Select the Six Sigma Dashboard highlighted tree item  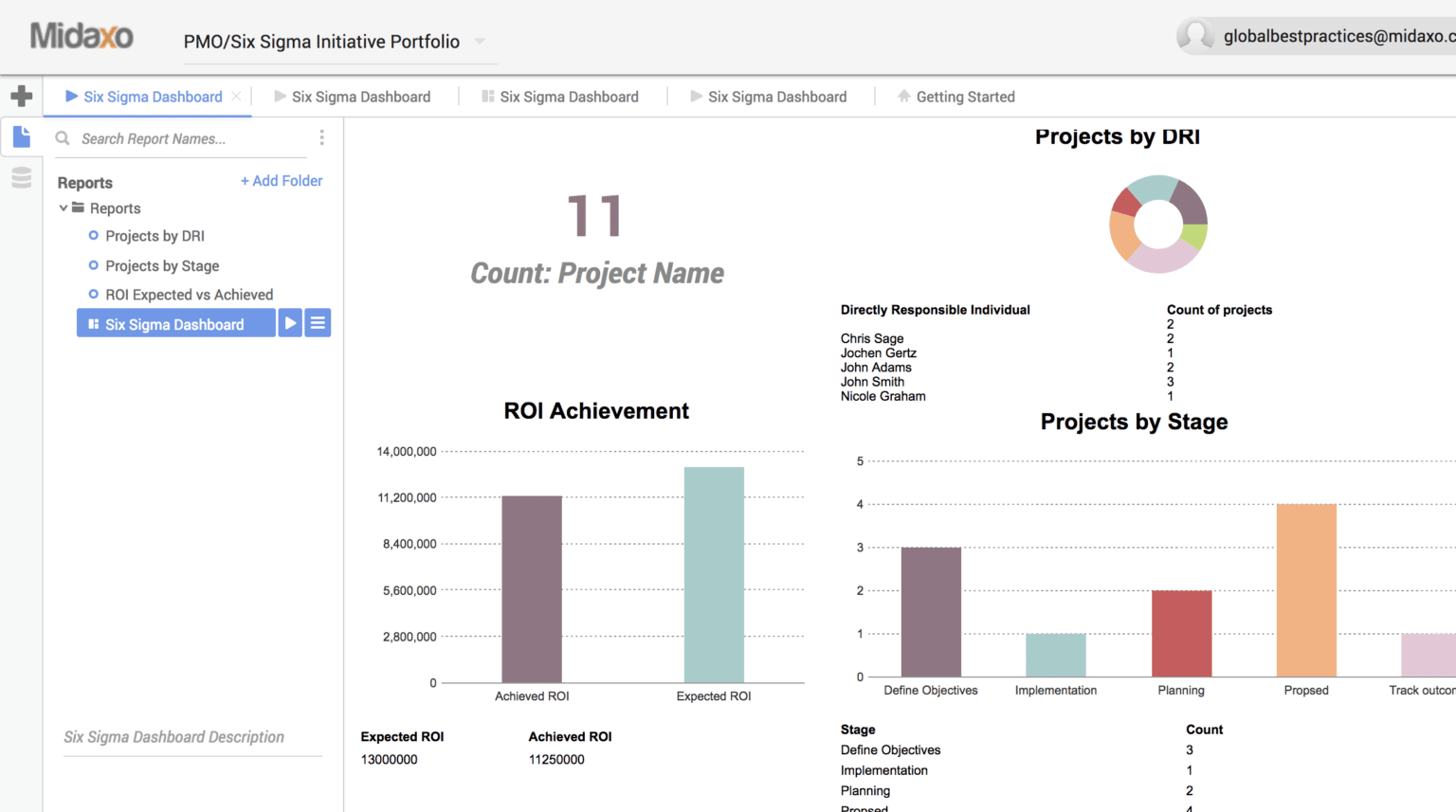click(176, 322)
